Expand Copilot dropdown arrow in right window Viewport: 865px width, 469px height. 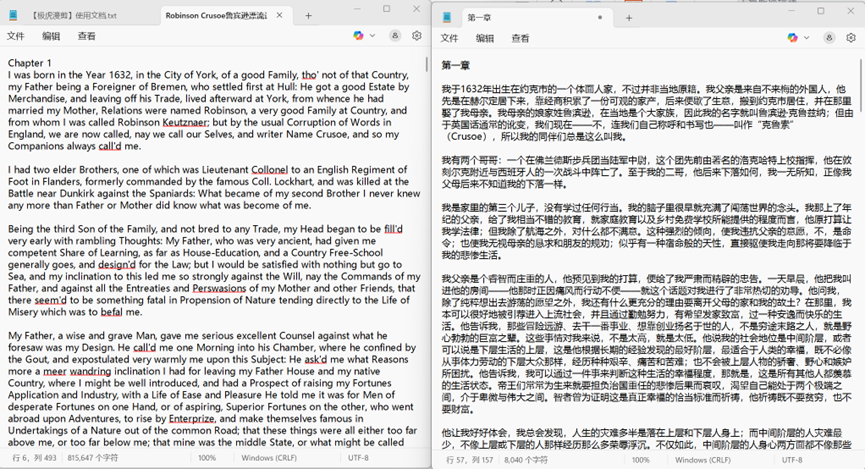pyautogui.click(x=807, y=38)
